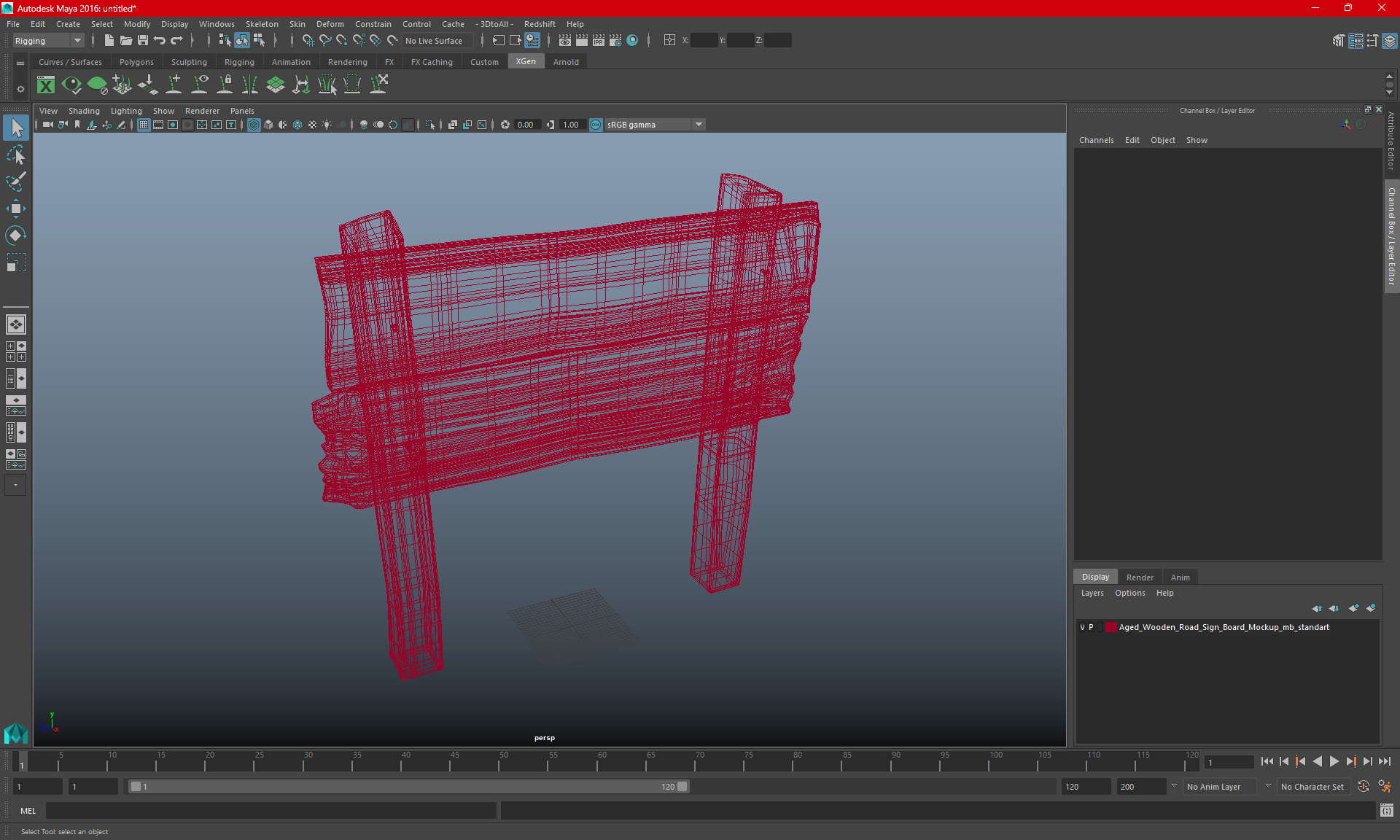Open the No Live Surface field
The image size is (1400, 840).
click(437, 41)
